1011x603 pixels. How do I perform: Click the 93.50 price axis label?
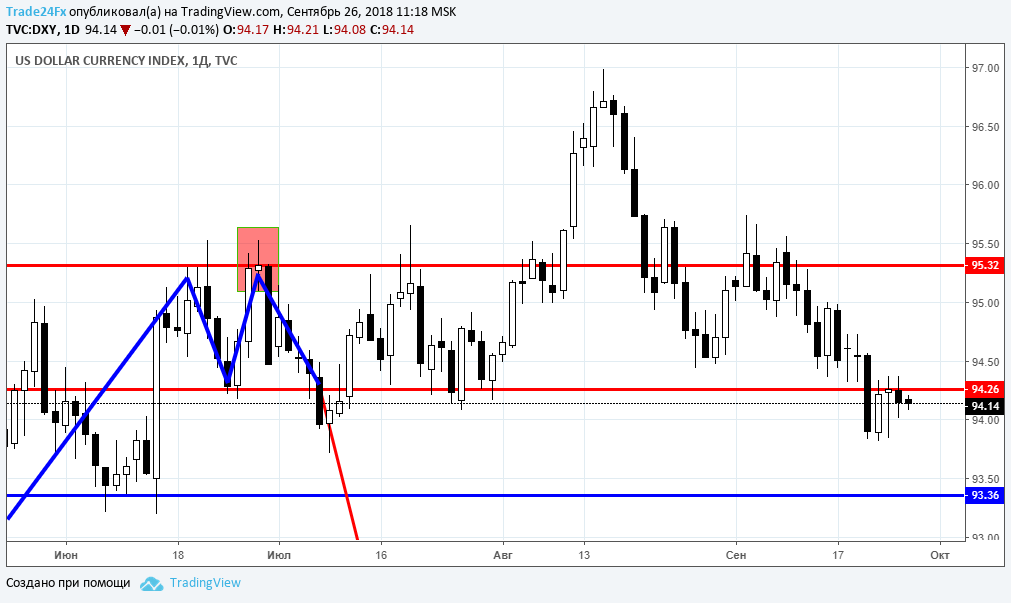point(986,479)
